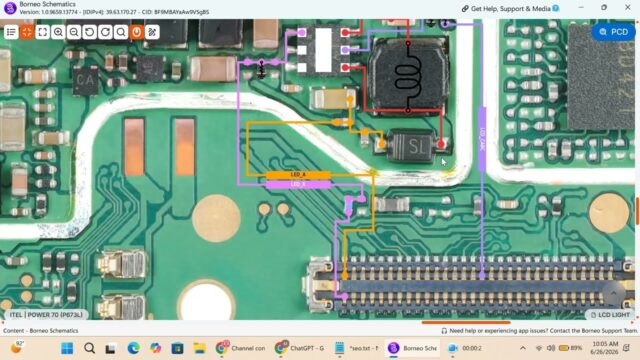Open the clock showing 10:05 AM

pyautogui.click(x=604, y=348)
